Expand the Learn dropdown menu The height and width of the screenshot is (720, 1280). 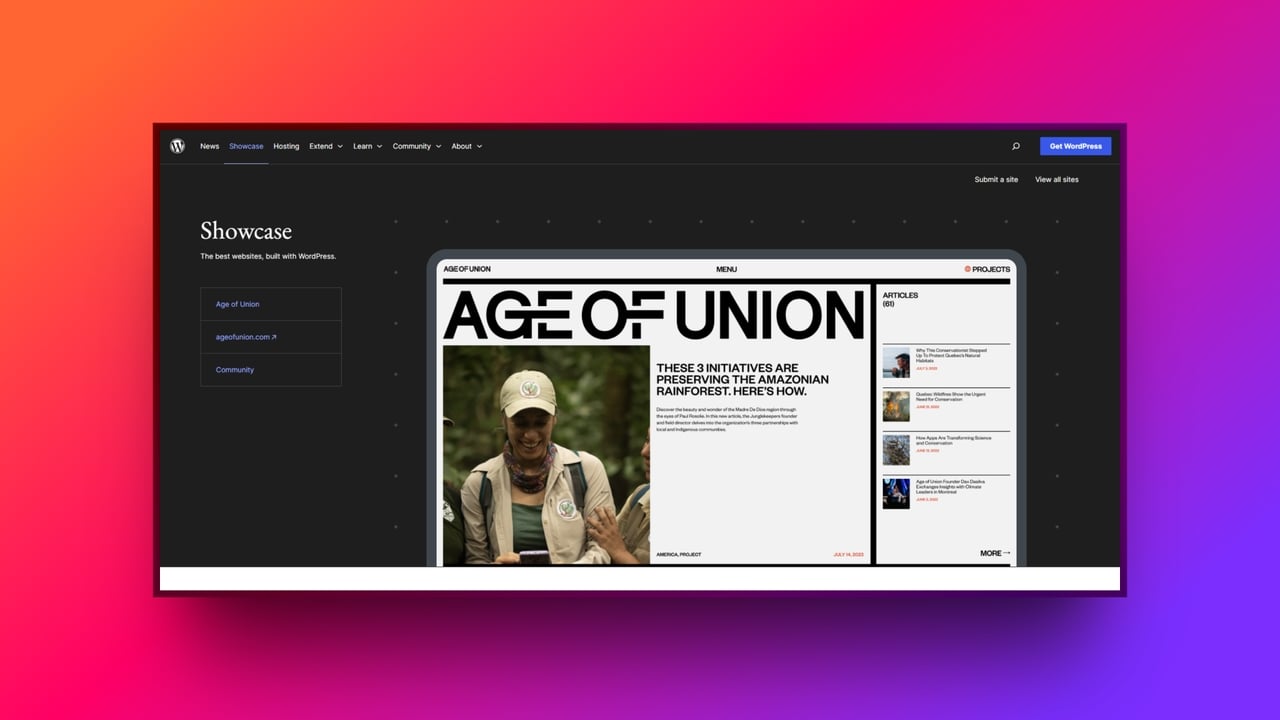click(367, 146)
